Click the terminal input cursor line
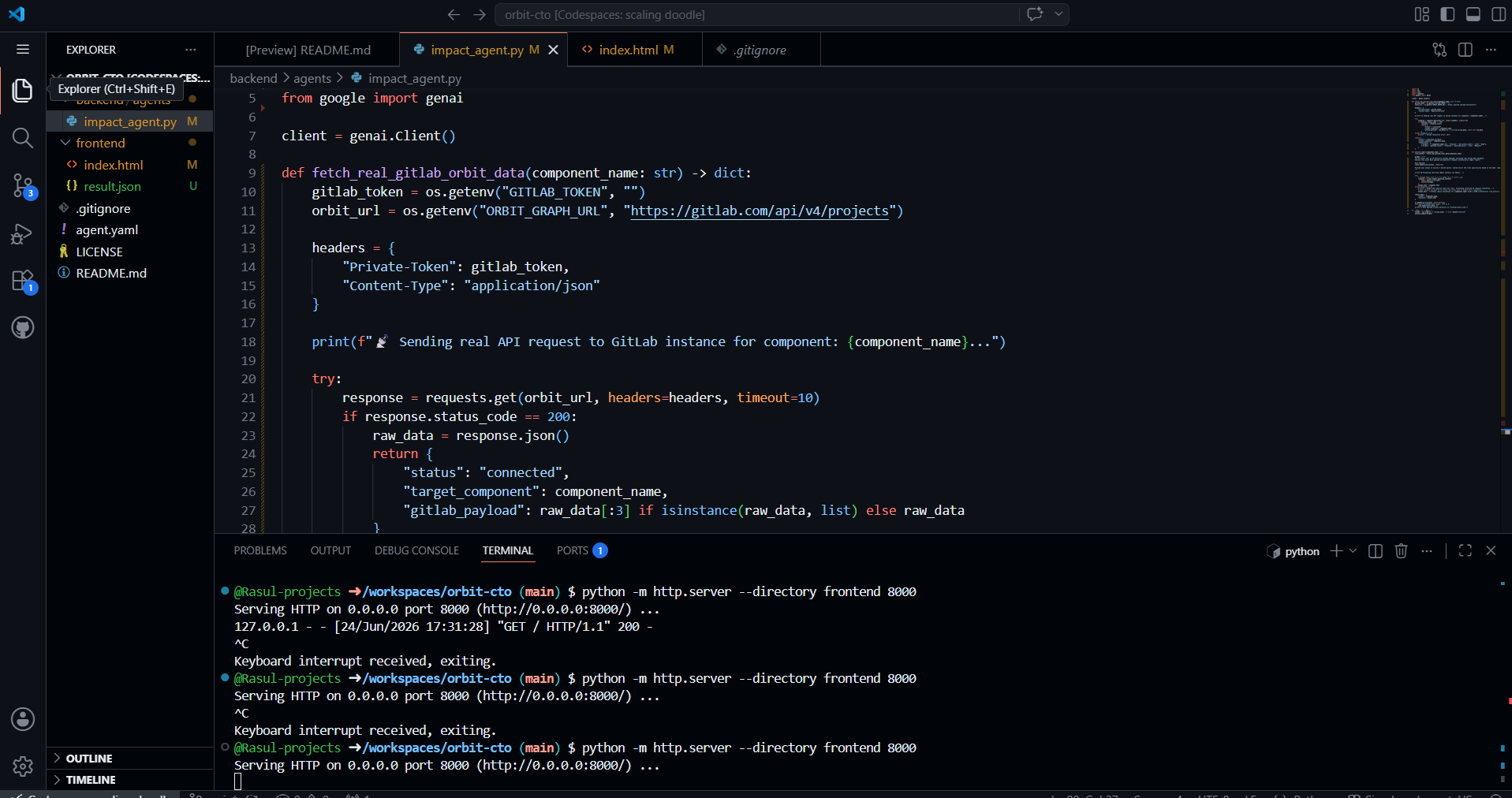This screenshot has width=1512, height=798. coord(238,781)
